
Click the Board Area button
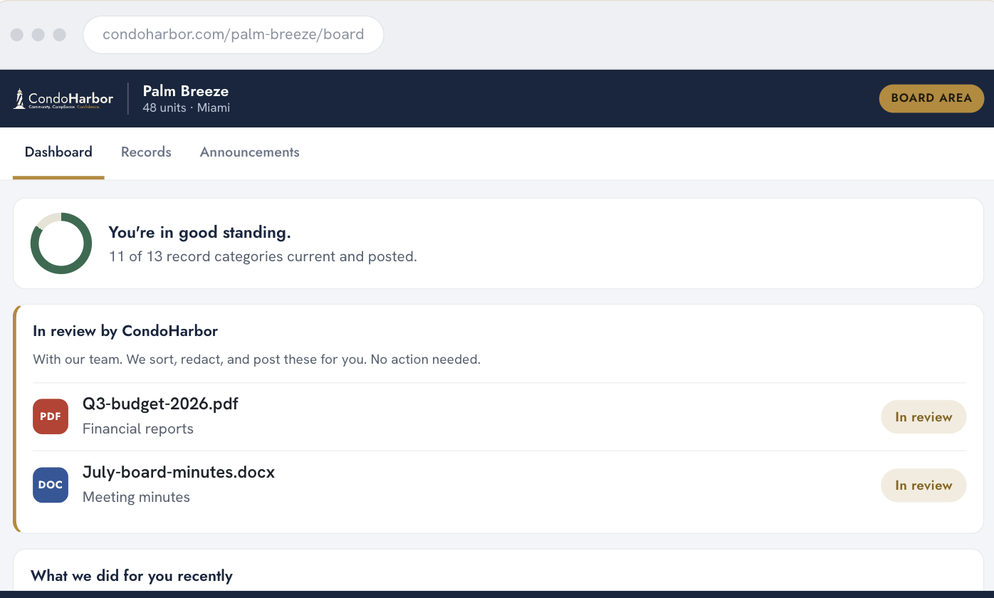coord(931,98)
